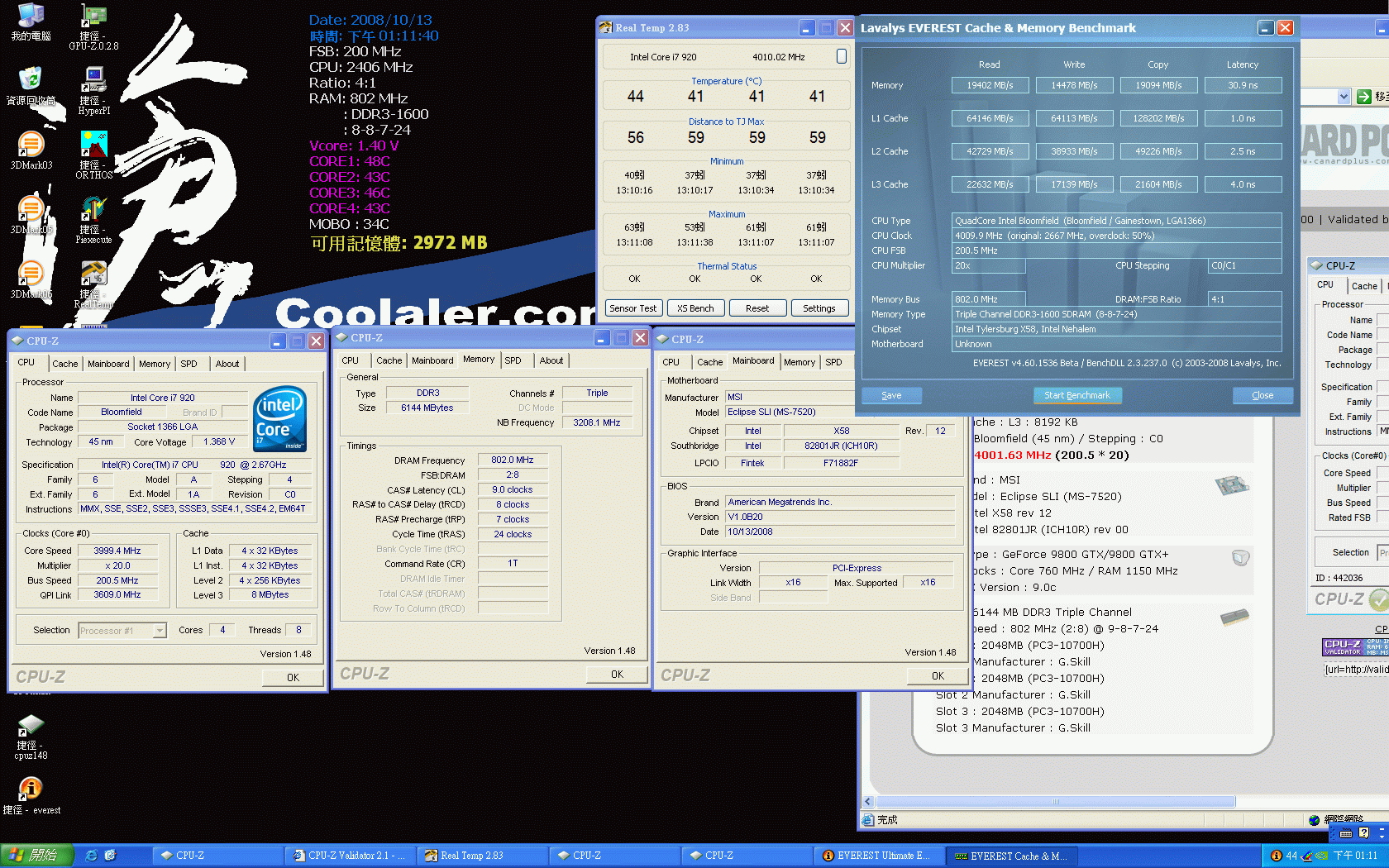Click the Core Speed 3999.4 MHz value in CPU-Z
The width and height of the screenshot is (1389, 868).
coord(117,551)
